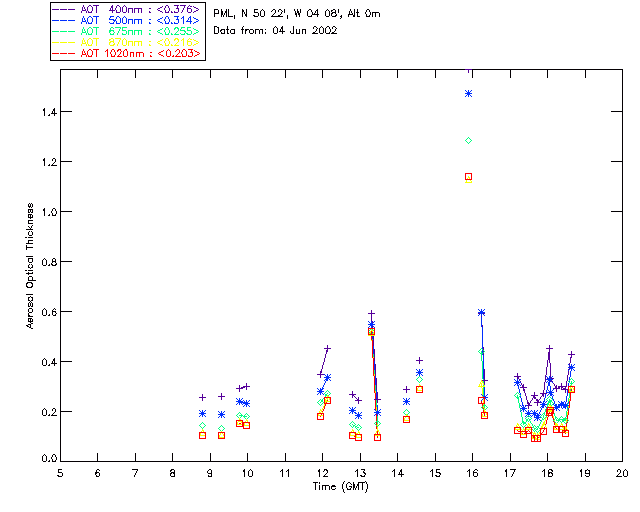Click the red dashed line in legend

pyautogui.click(x=64, y=54)
